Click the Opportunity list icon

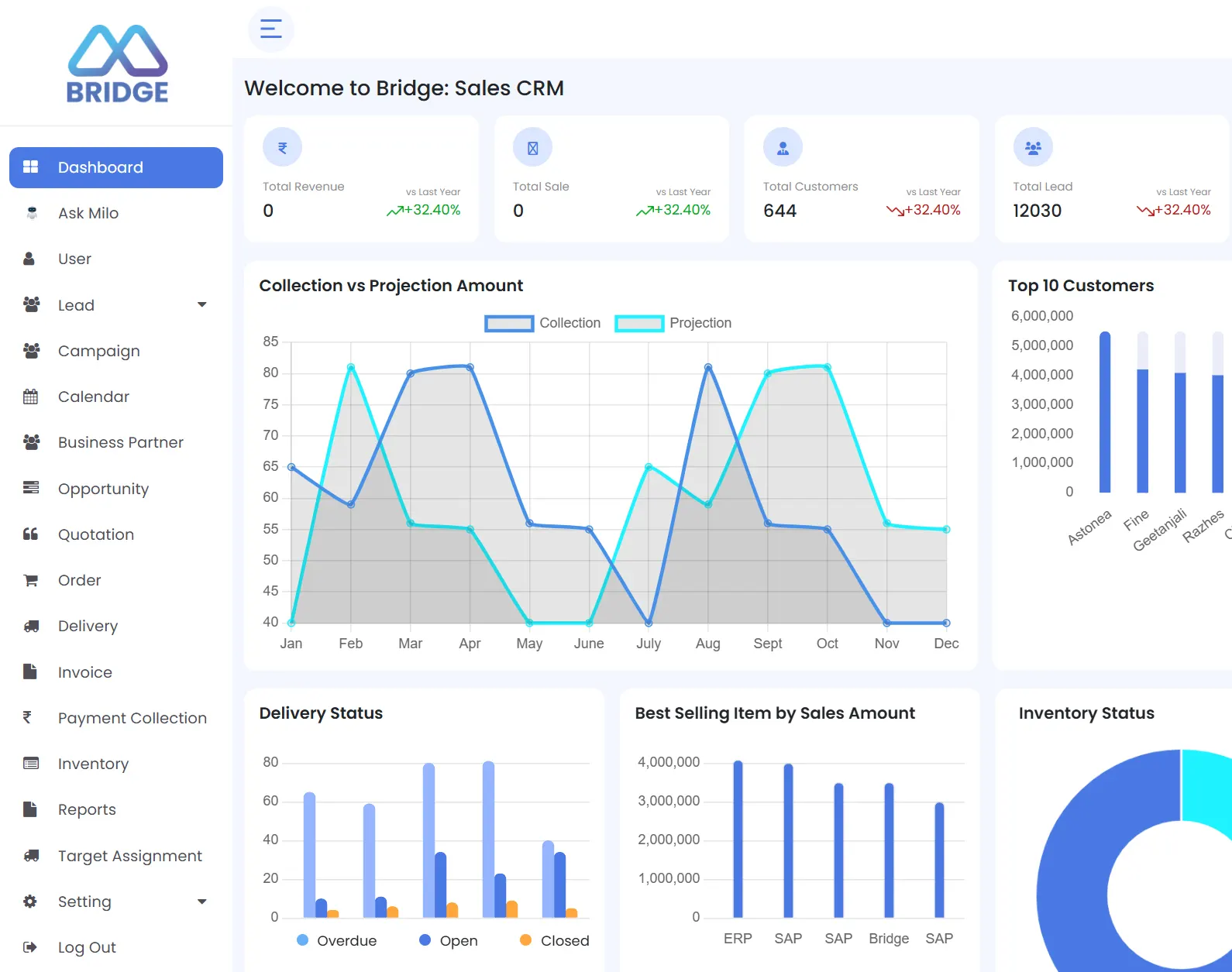coord(31,488)
